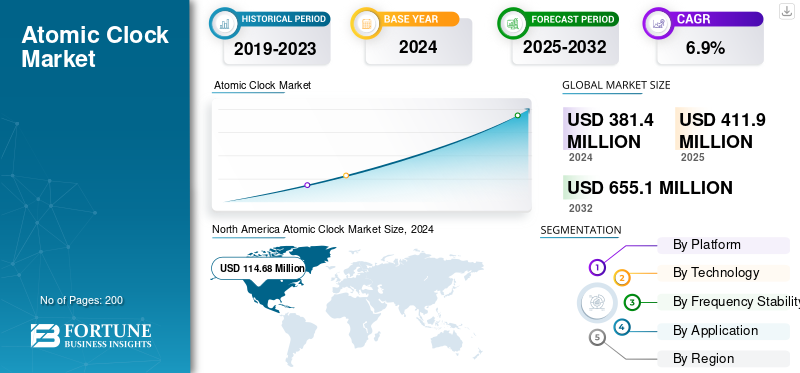Click the FORECAST PERIOD header label
800x373 pixels.
(572, 19)
